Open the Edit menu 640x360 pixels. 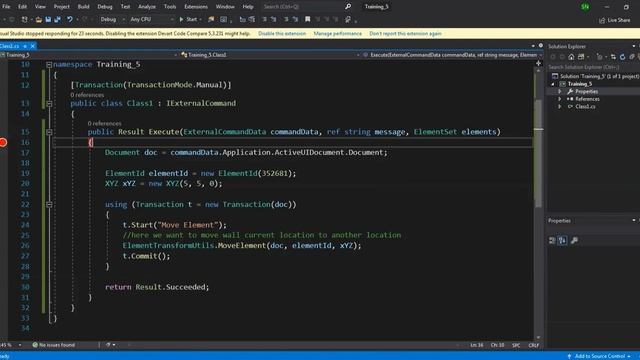click(22, 7)
